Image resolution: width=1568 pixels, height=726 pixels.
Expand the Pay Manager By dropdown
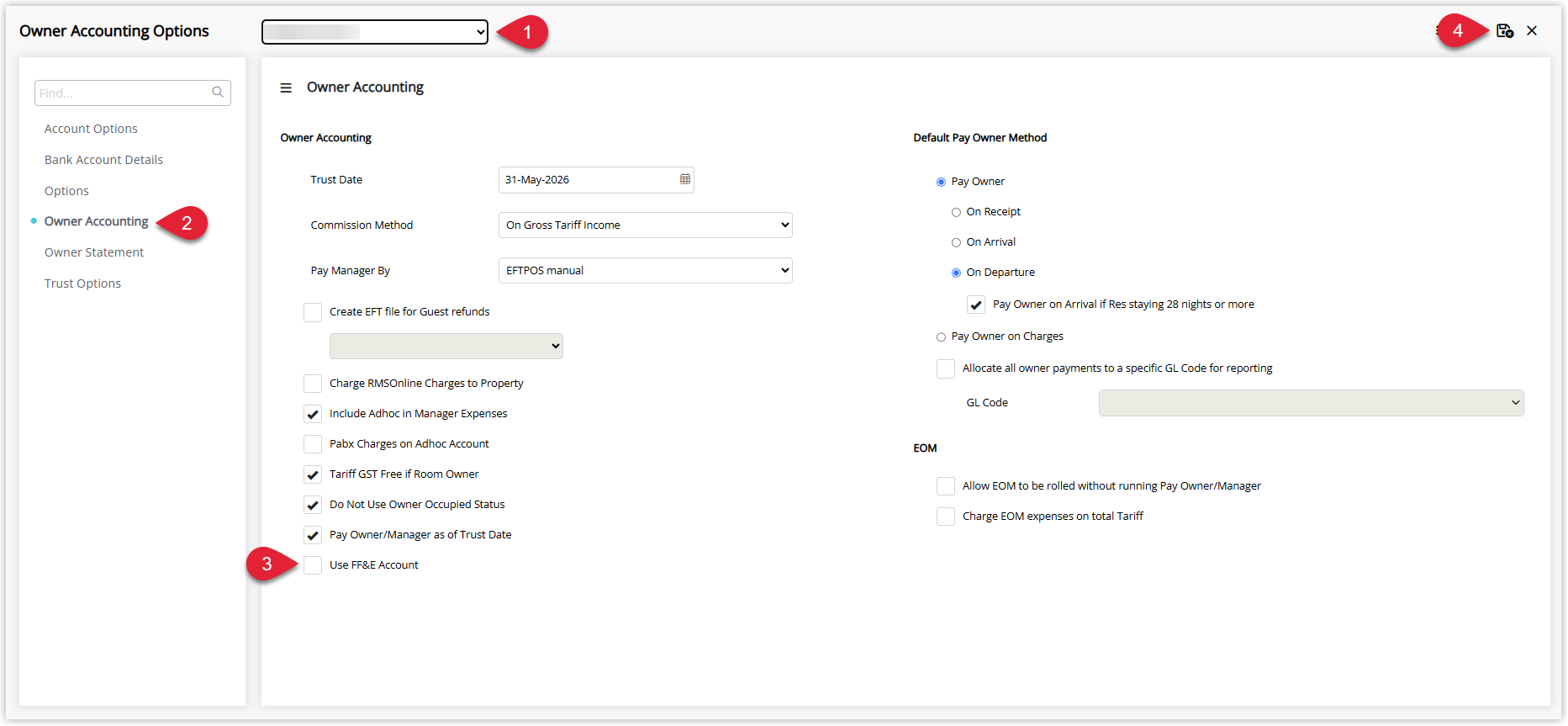tap(646, 270)
